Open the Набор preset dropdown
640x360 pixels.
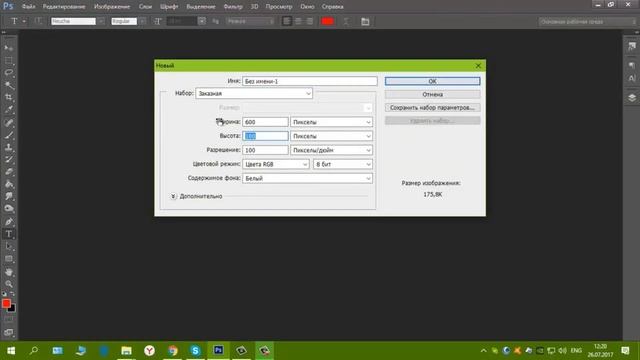pyautogui.click(x=254, y=93)
